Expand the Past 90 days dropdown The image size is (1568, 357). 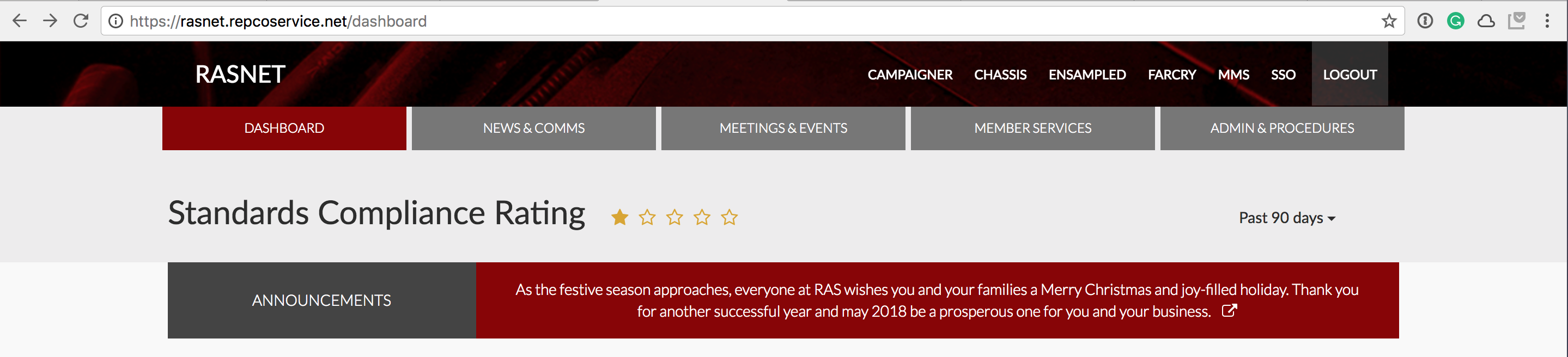click(1287, 218)
